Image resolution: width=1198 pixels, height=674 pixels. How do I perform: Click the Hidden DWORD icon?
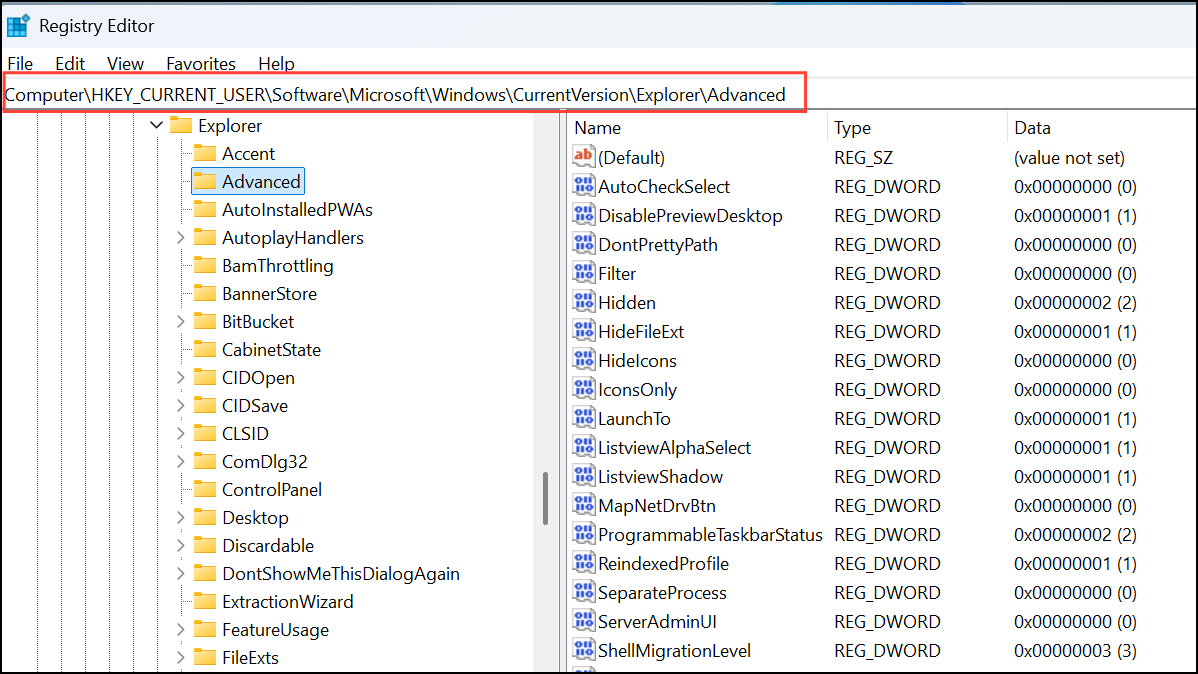584,302
